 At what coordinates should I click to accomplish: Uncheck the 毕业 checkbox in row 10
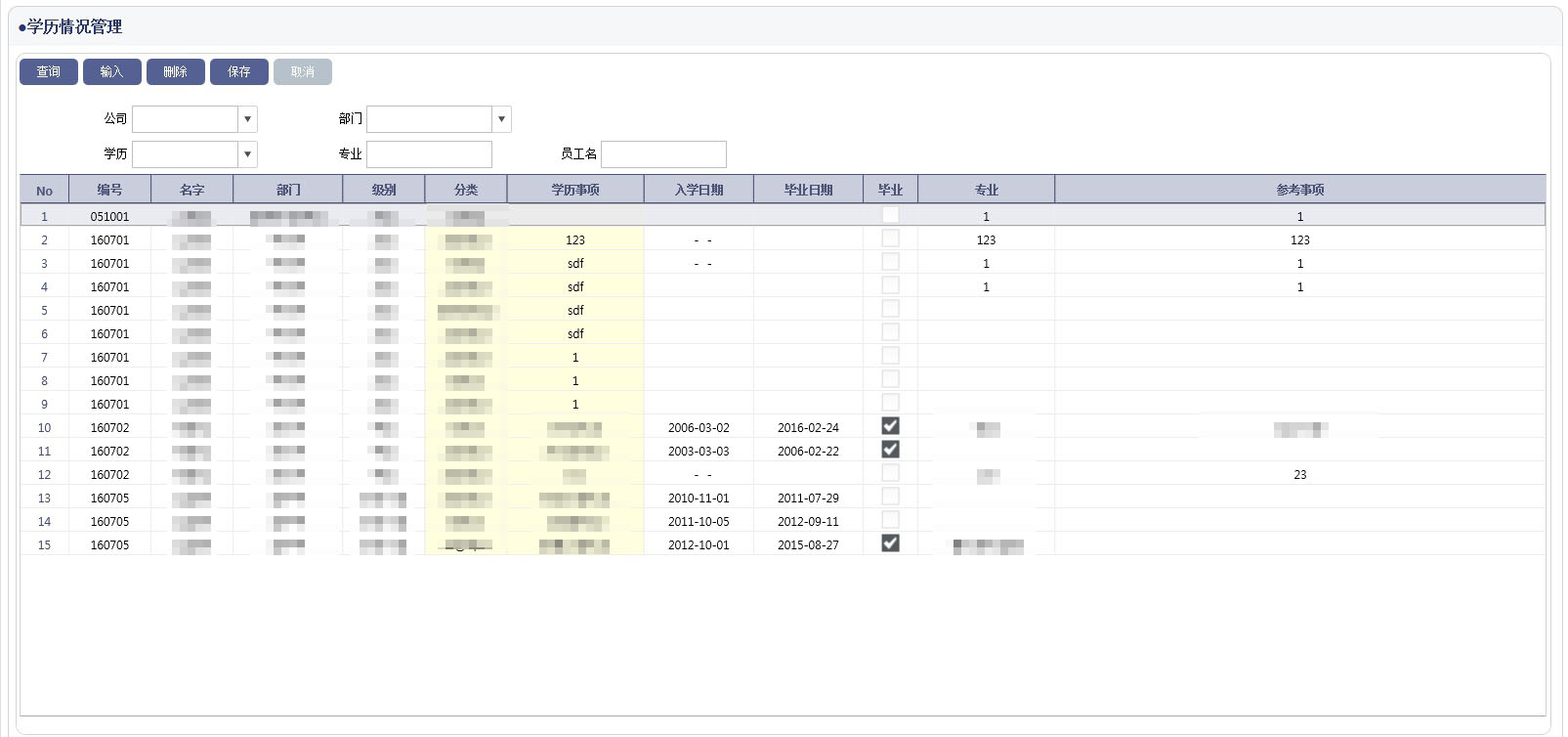(890, 426)
